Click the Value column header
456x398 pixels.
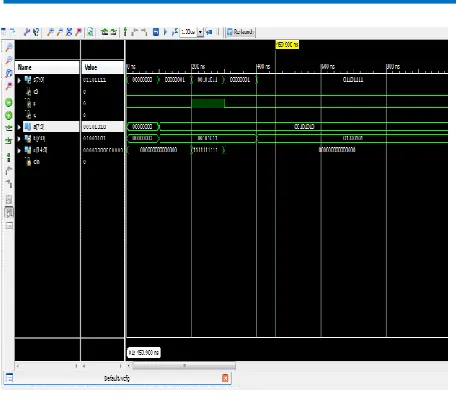(103, 67)
